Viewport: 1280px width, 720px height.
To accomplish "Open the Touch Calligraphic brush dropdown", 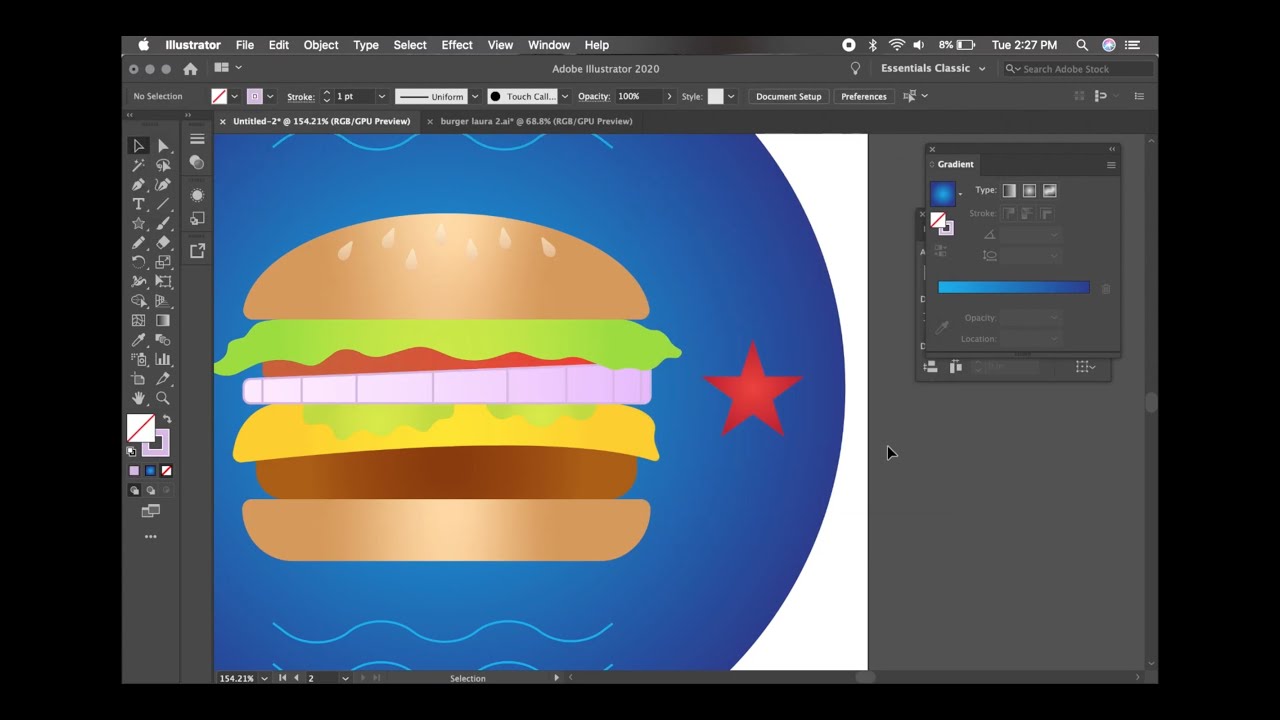I will click(x=565, y=97).
